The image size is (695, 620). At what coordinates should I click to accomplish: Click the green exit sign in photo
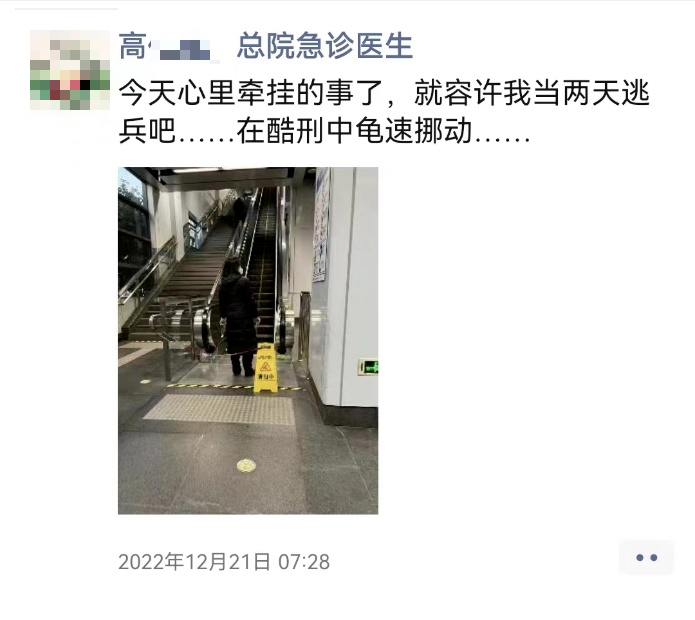point(368,367)
